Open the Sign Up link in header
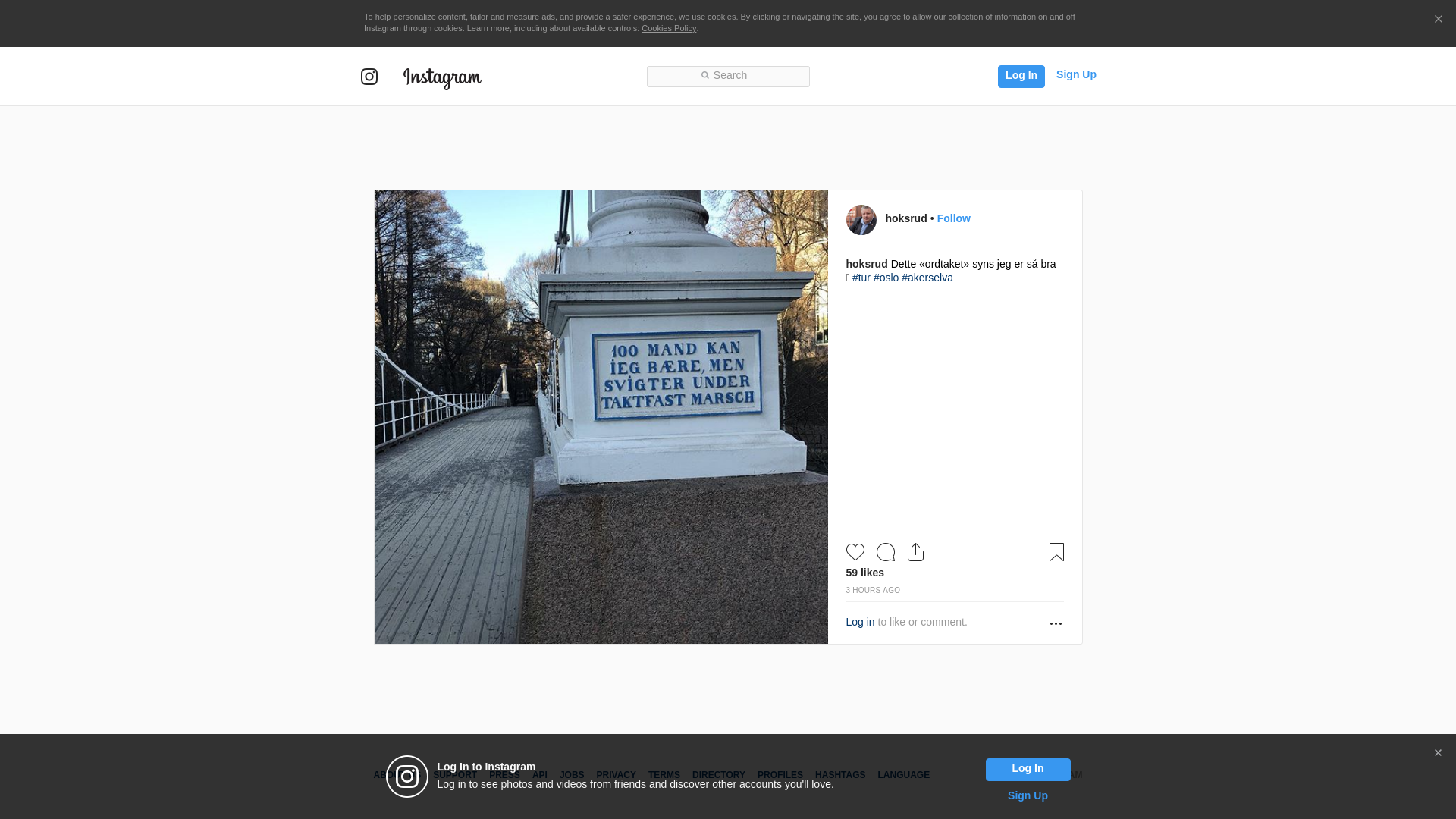Image resolution: width=1456 pixels, height=819 pixels. pos(1075,74)
